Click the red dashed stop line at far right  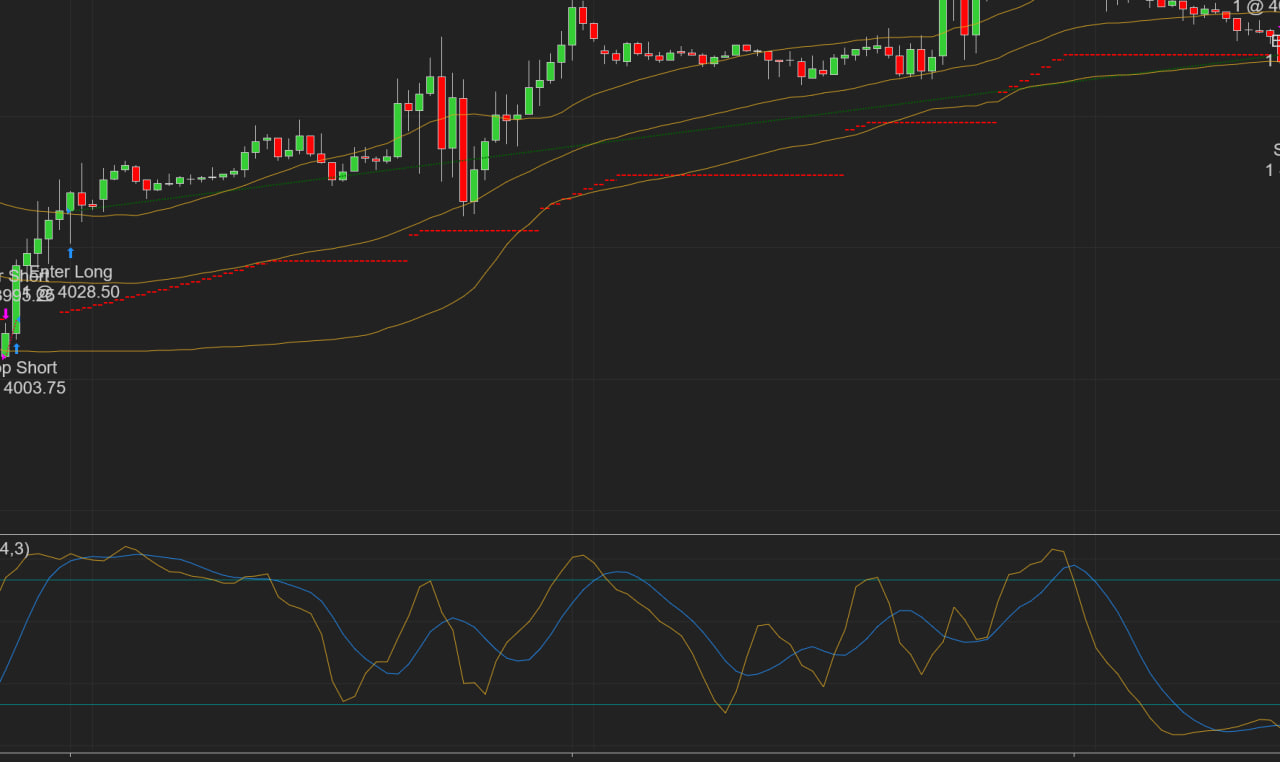[1160, 54]
